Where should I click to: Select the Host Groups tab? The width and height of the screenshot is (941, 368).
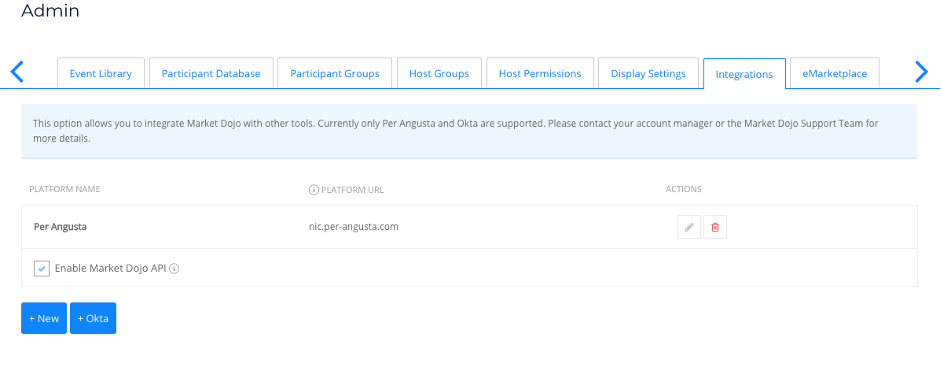(439, 73)
